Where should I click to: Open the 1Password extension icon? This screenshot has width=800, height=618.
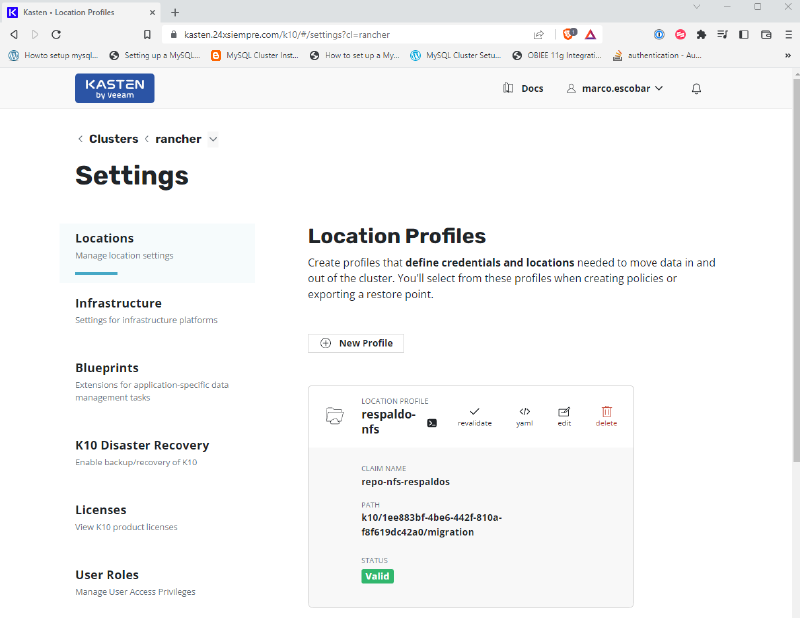(659, 34)
